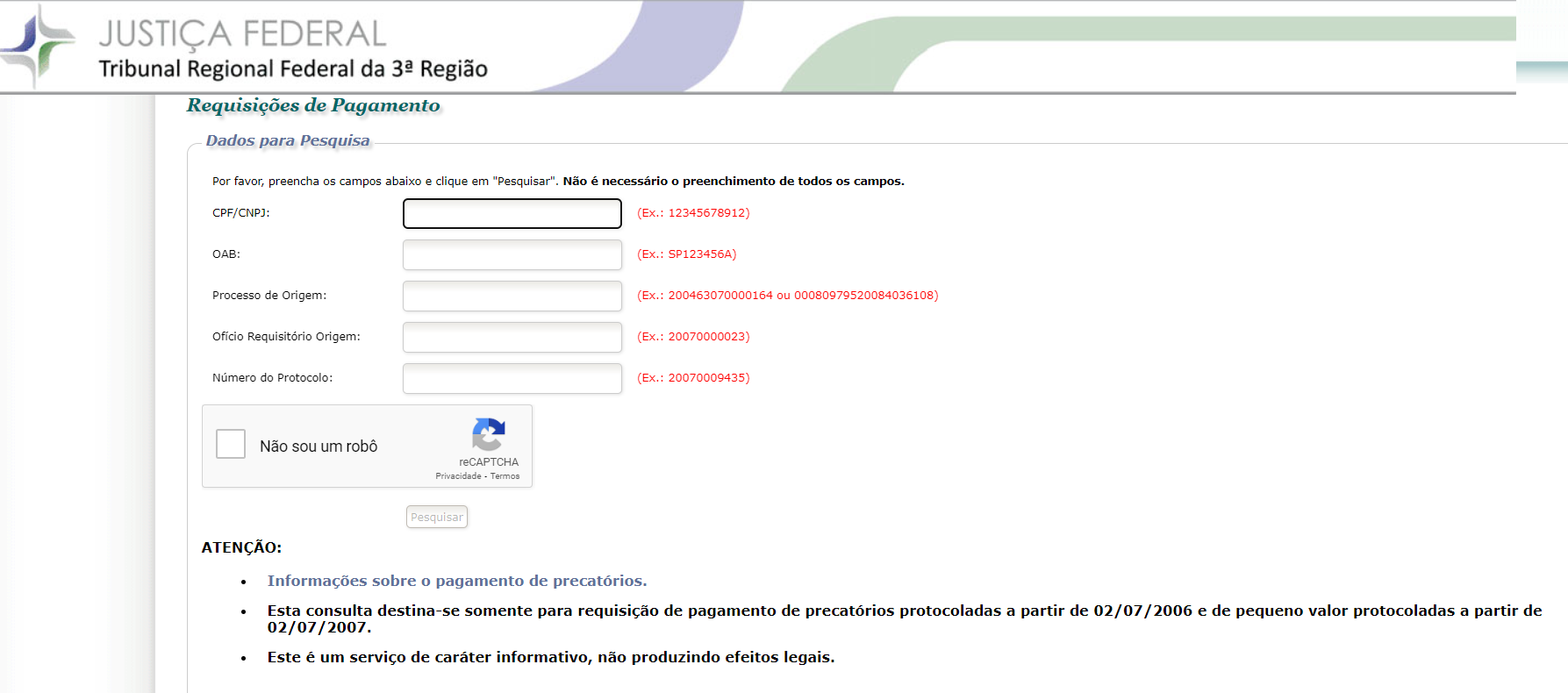
Task: Click into the OAB text field
Action: click(512, 254)
